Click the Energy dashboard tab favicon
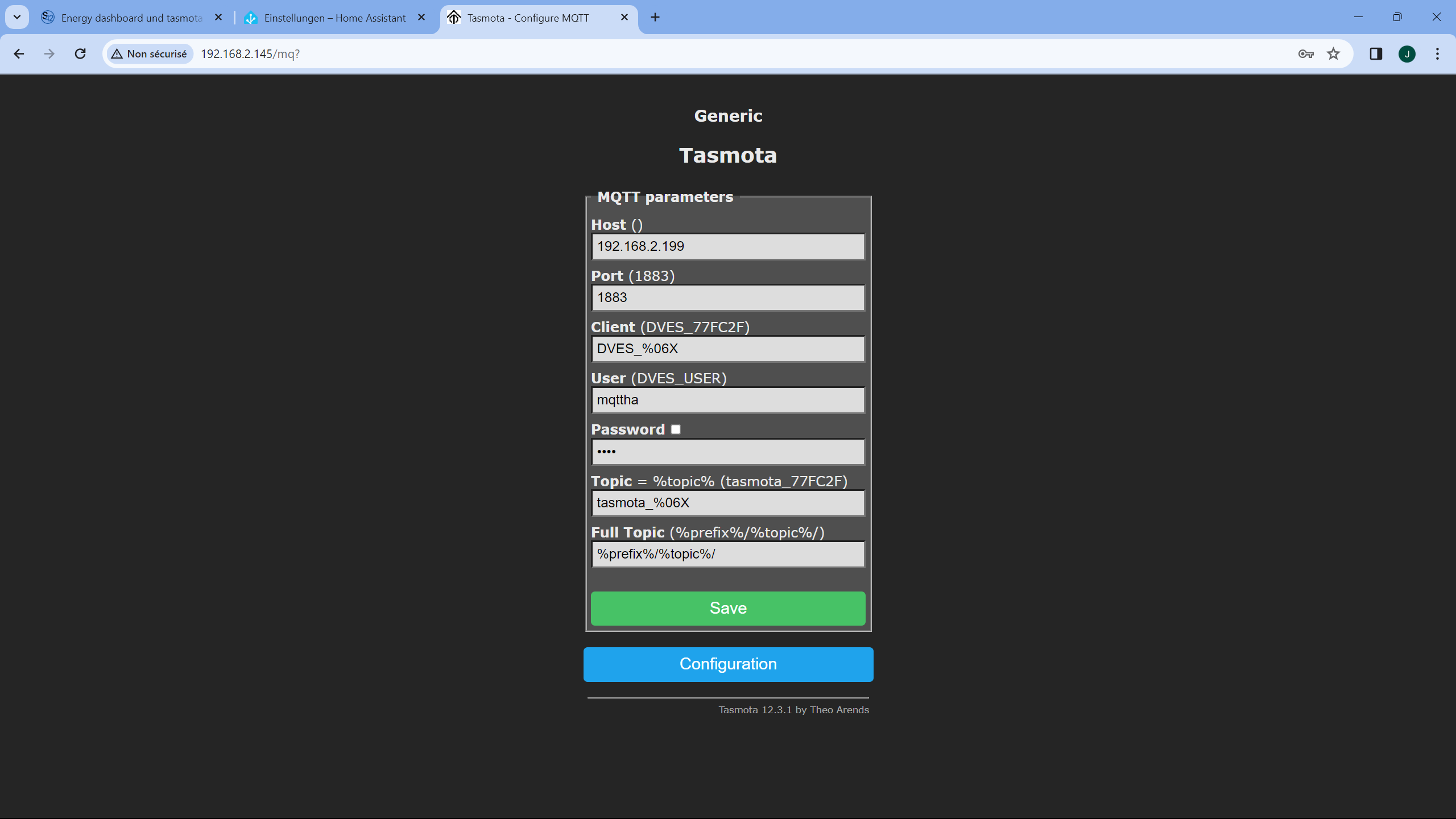The image size is (1456, 819). 48,18
